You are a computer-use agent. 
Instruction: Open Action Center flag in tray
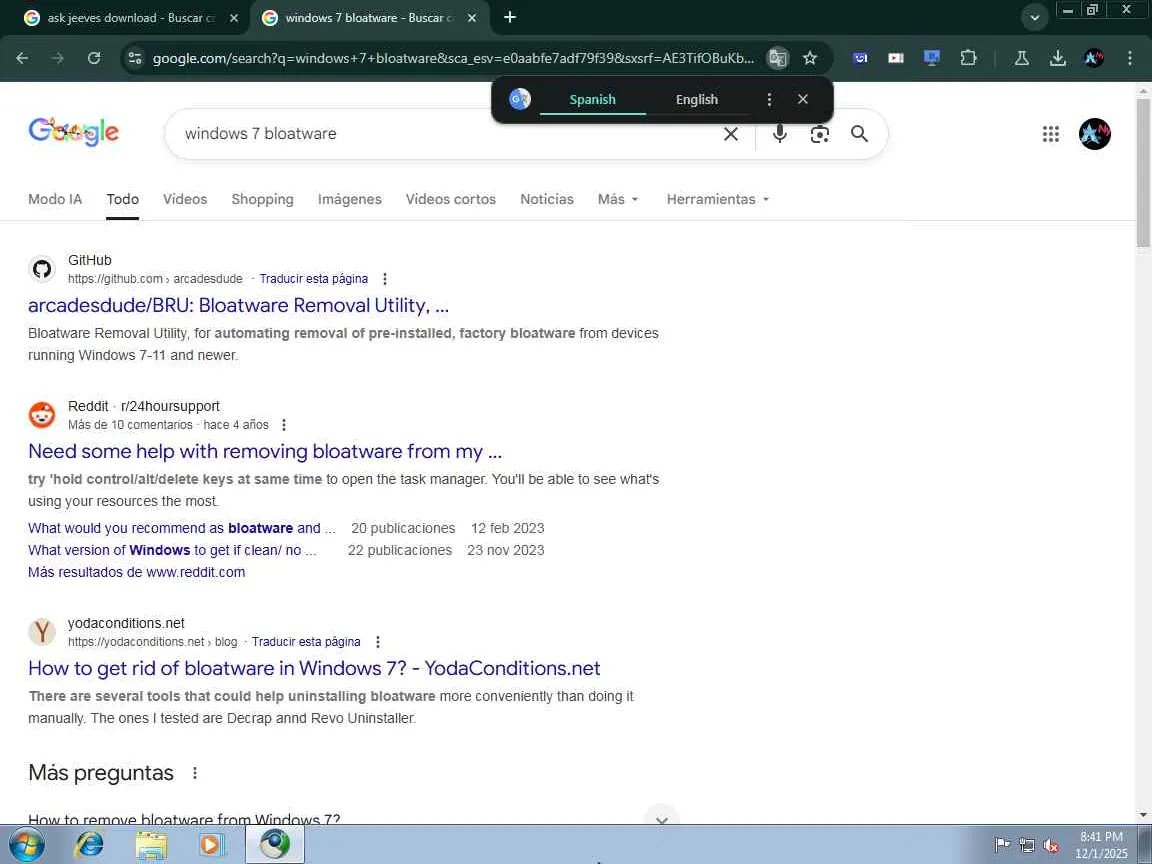coord(1002,845)
